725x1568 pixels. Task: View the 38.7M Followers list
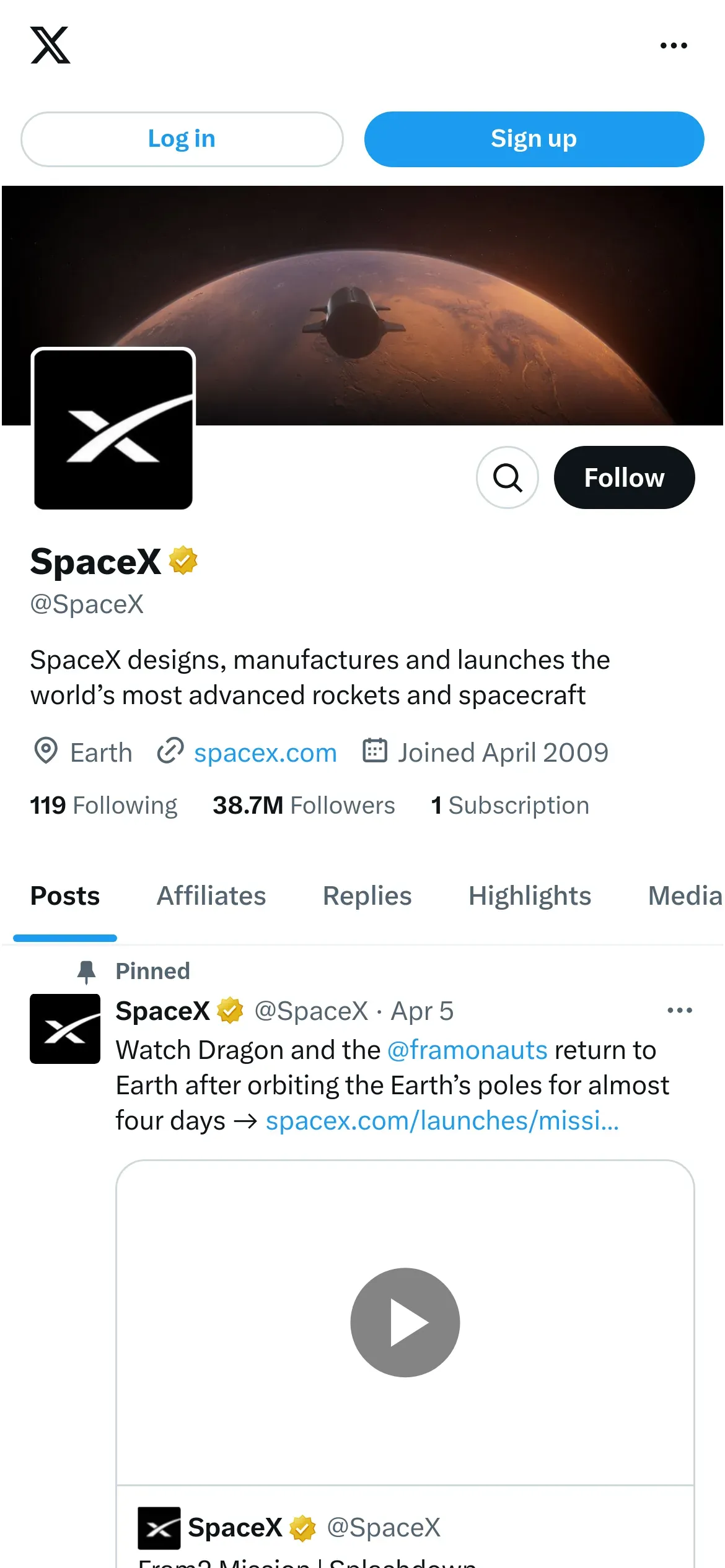[x=304, y=805]
